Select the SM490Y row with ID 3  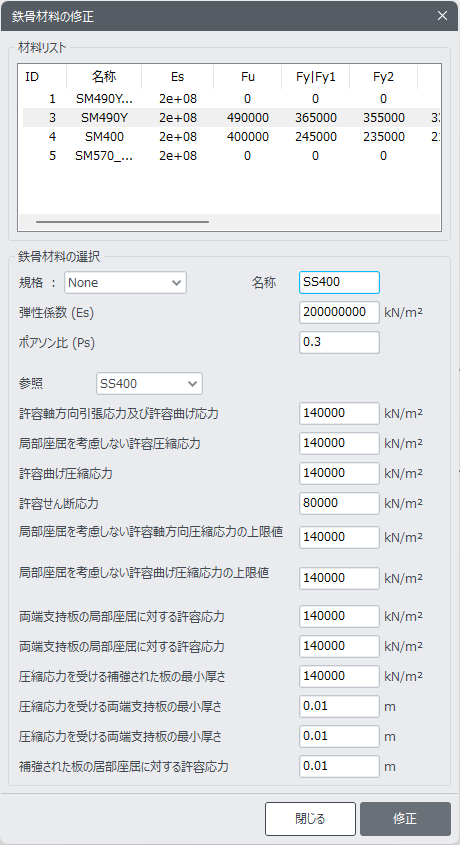230,117
